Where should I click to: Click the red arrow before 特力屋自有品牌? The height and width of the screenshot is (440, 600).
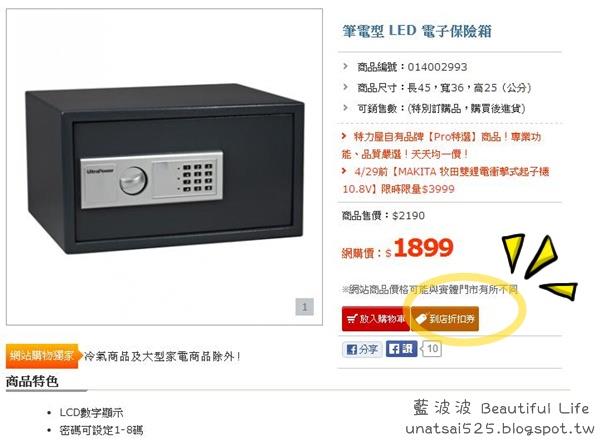click(344, 136)
